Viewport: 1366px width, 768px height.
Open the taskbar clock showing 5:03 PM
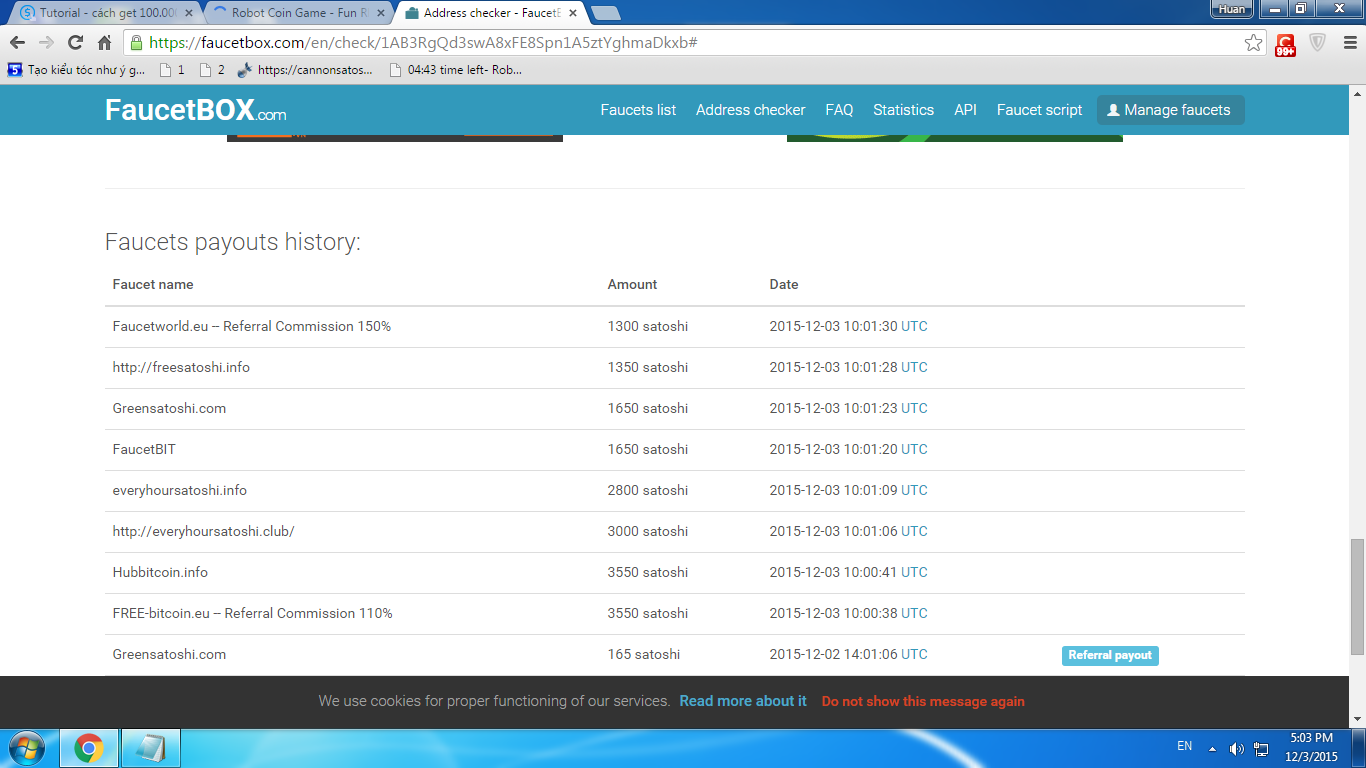pos(1311,748)
